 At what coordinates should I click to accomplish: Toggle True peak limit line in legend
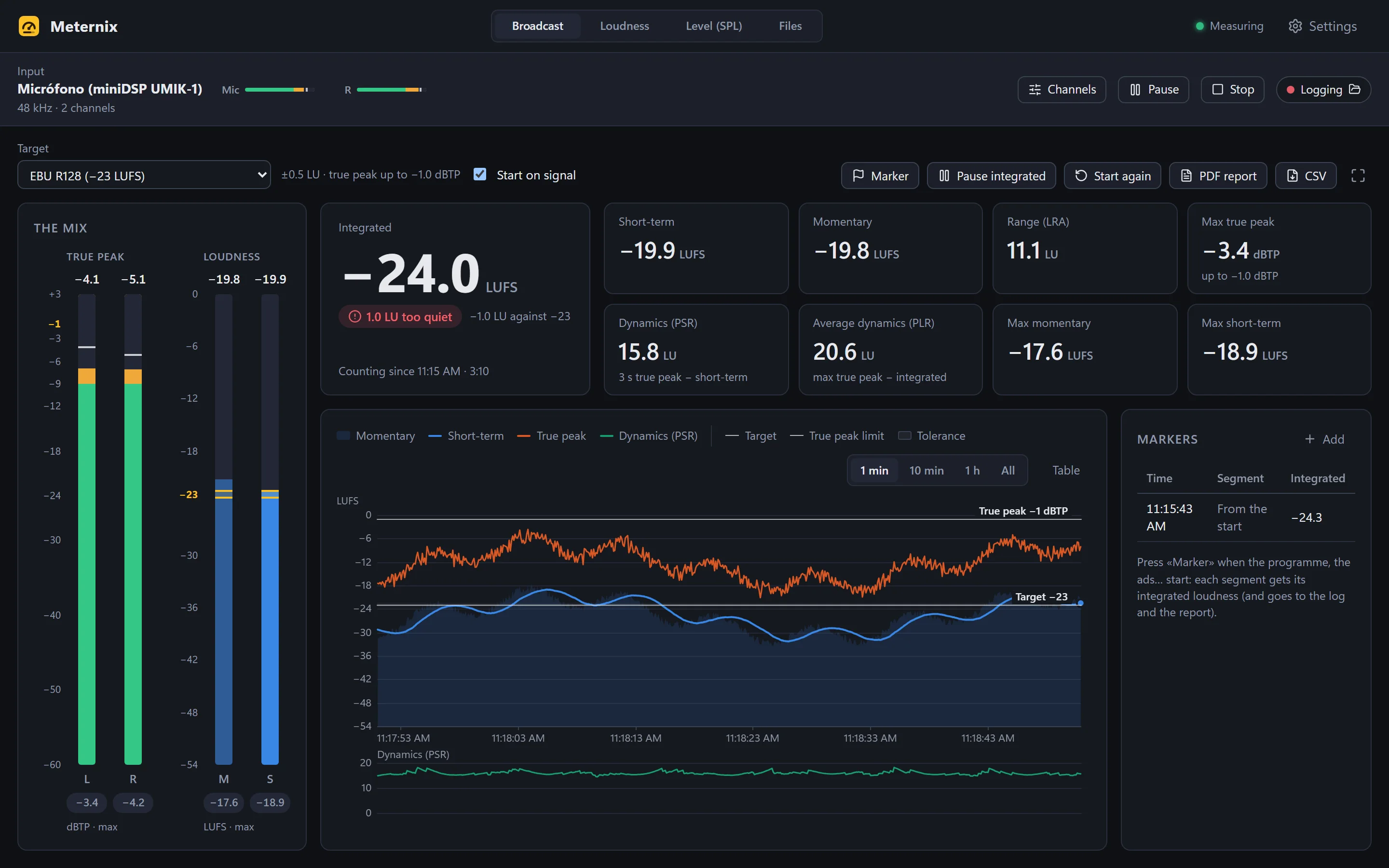[837, 436]
